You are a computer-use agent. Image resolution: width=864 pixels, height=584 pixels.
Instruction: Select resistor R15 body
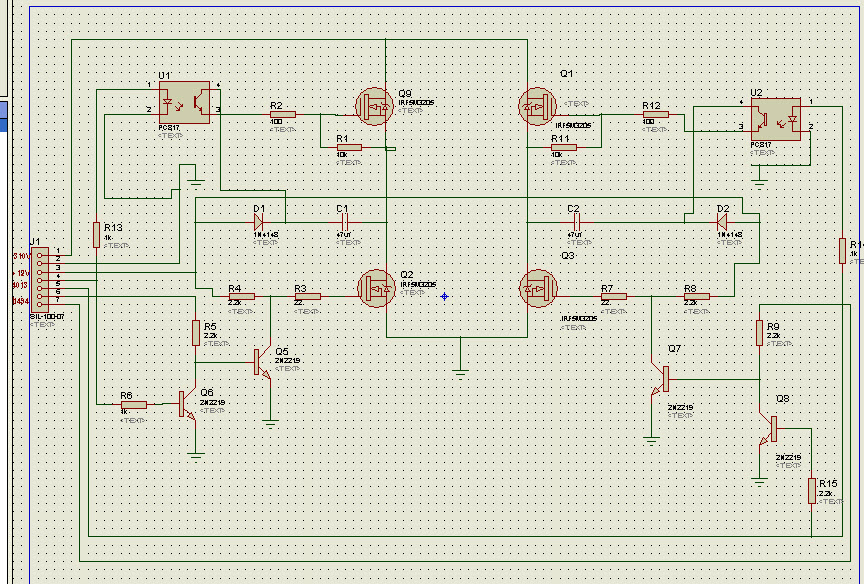coord(812,491)
